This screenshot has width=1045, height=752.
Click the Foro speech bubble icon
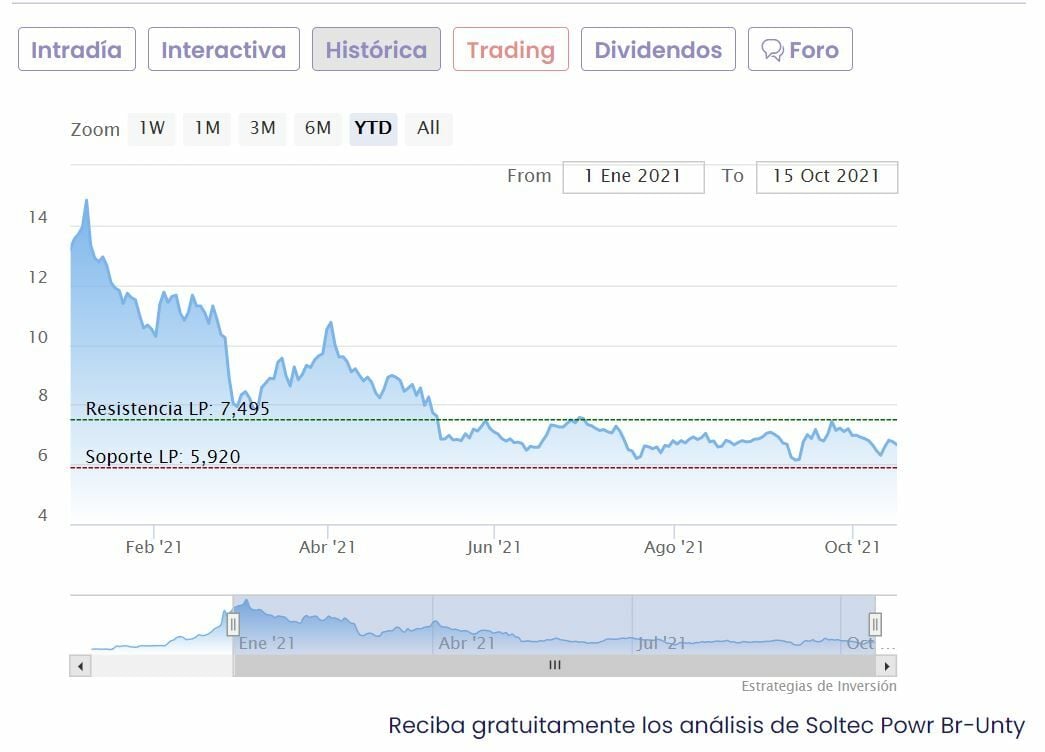(772, 50)
